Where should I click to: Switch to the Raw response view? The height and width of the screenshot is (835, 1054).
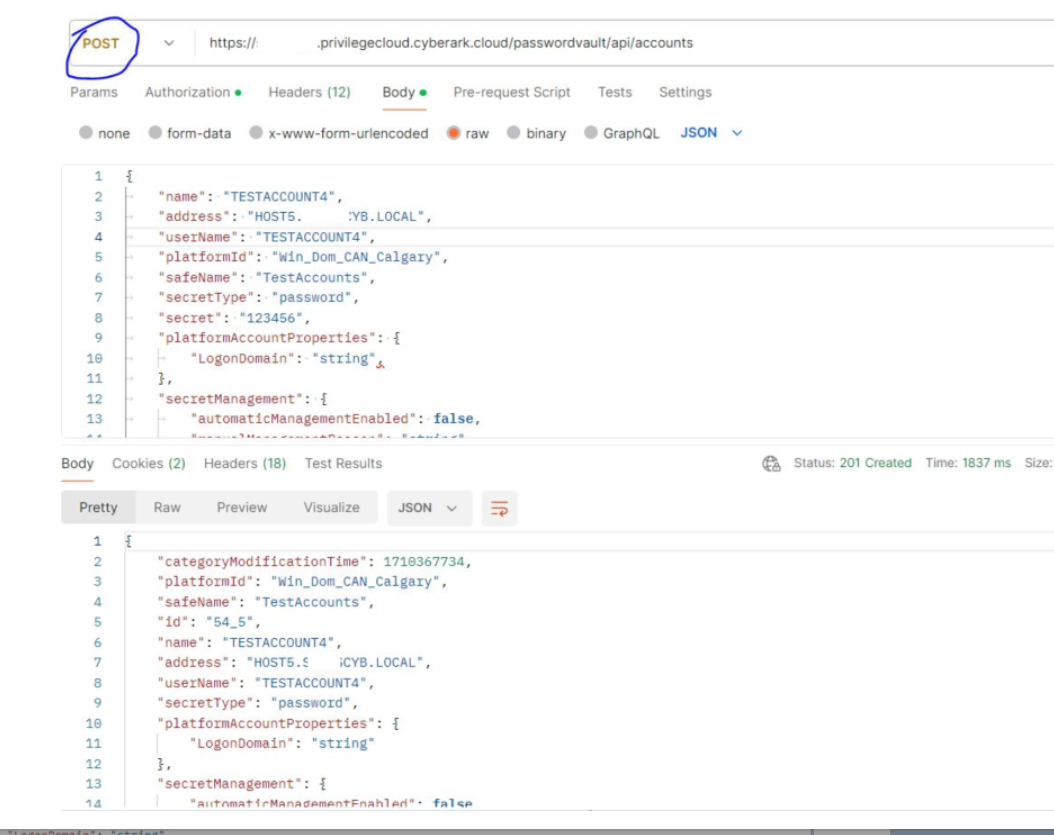click(x=167, y=508)
